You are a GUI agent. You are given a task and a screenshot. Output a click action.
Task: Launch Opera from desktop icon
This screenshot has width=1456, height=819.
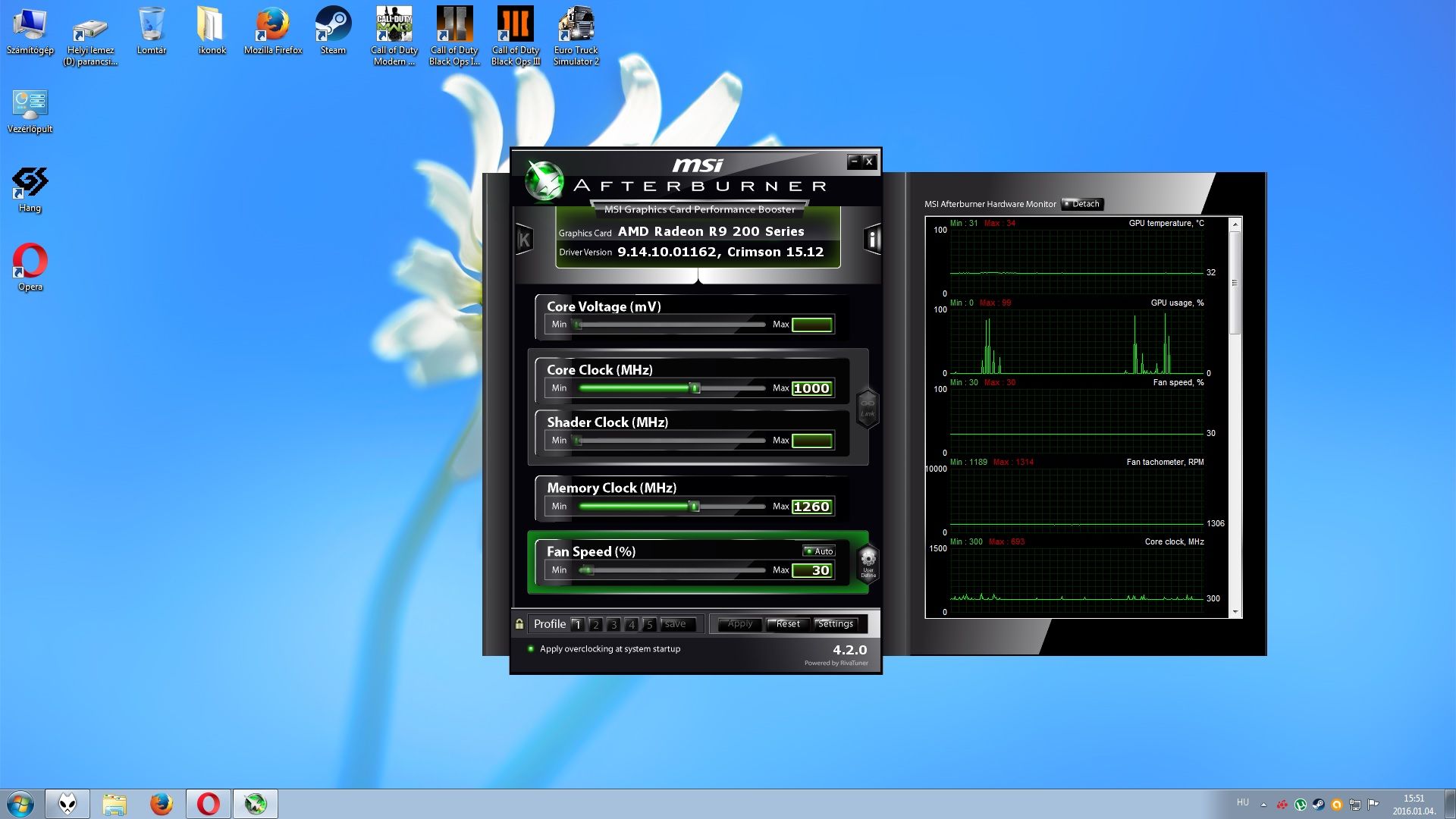click(30, 268)
